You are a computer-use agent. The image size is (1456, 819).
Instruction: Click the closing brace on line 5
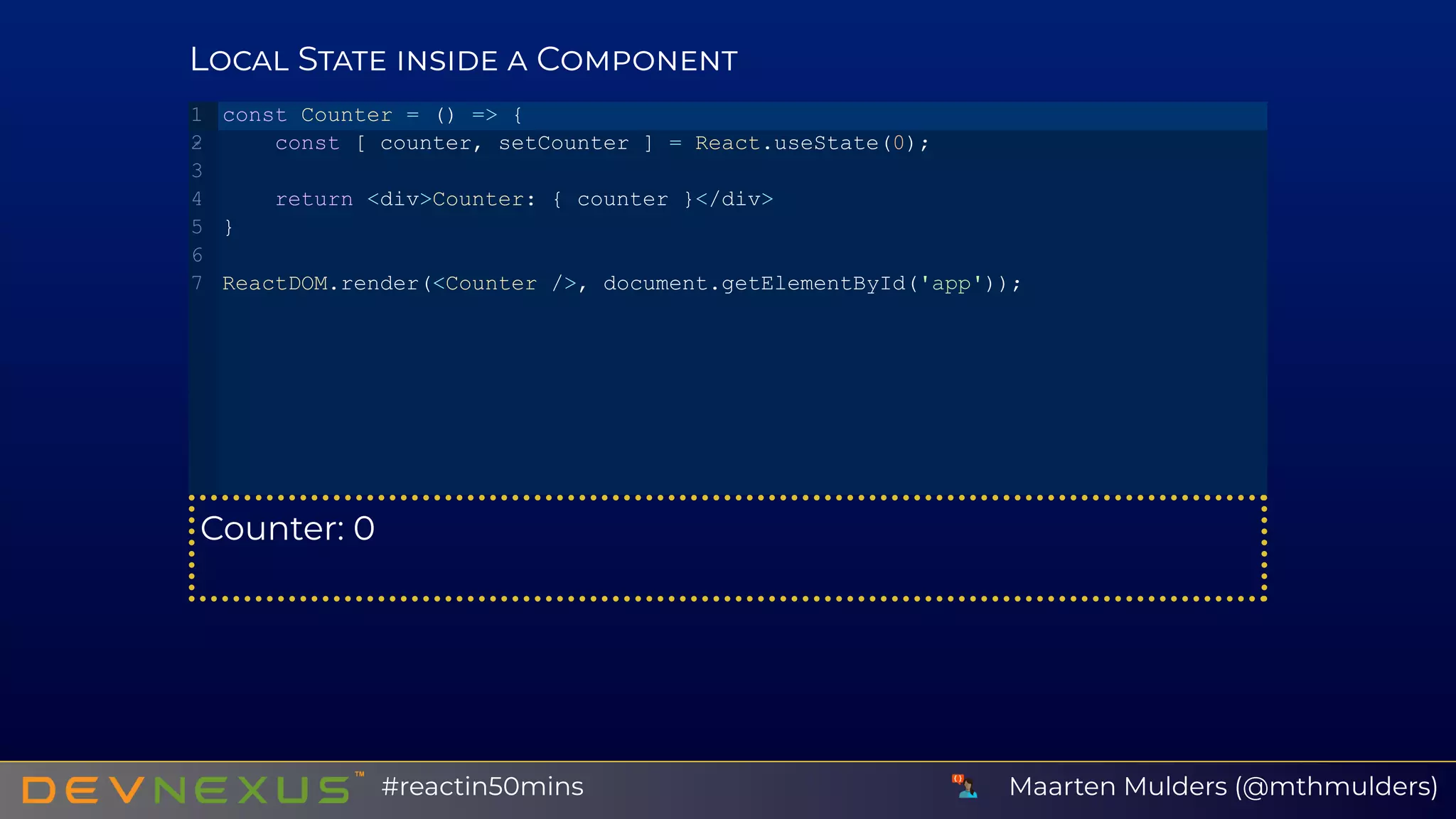(x=228, y=227)
